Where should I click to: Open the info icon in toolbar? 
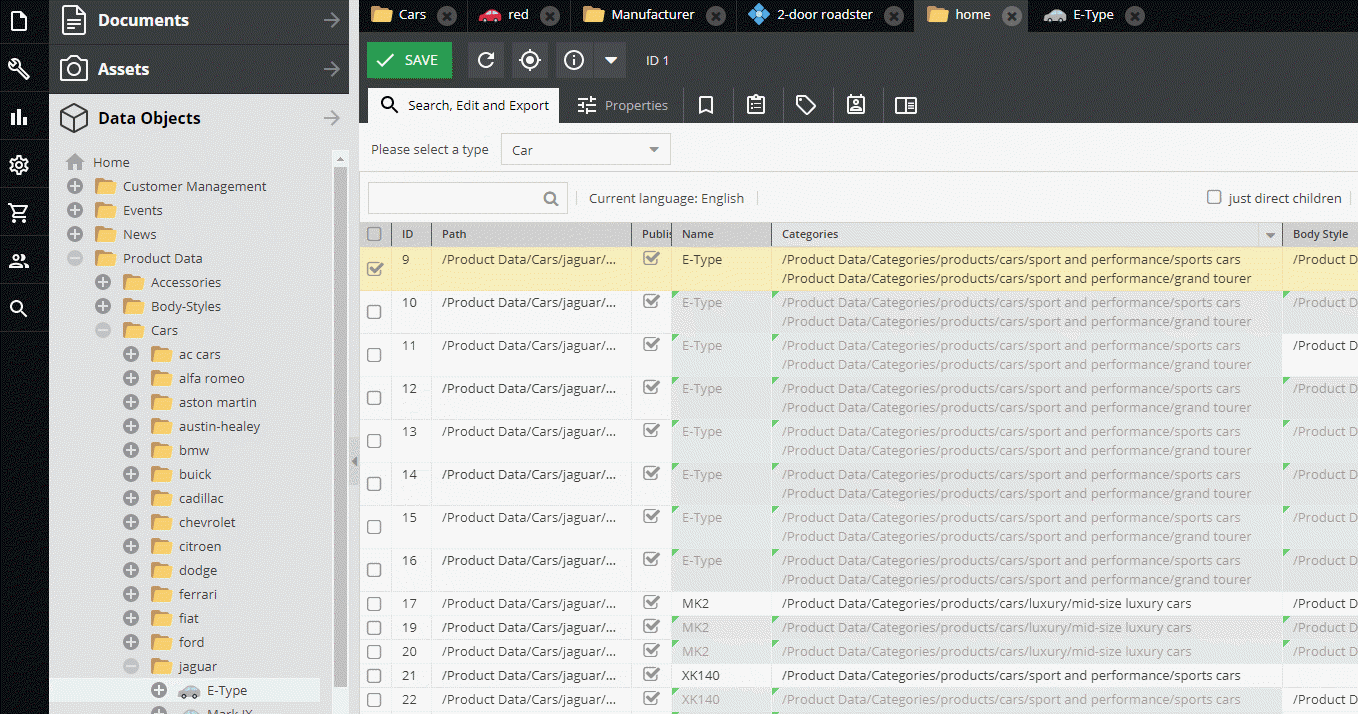[574, 60]
